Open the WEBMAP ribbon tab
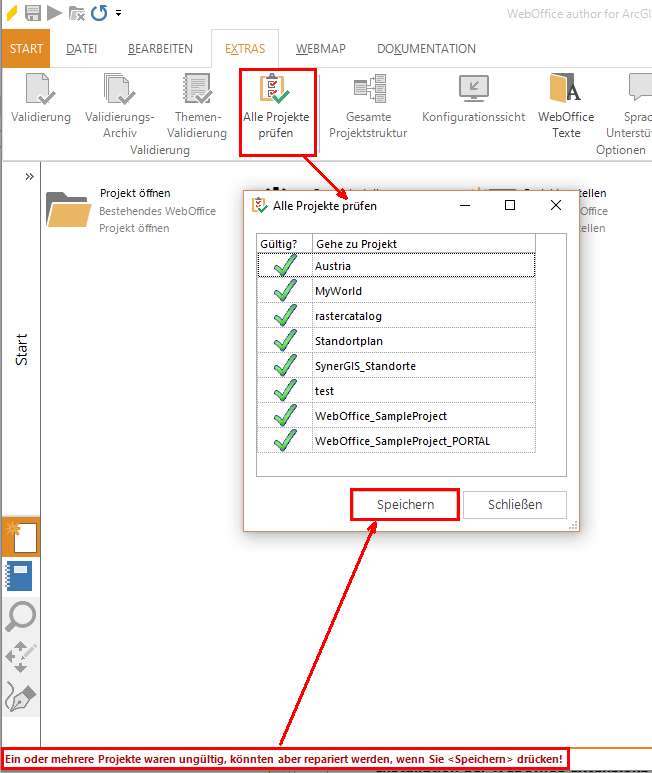652x773 pixels. pos(320,49)
